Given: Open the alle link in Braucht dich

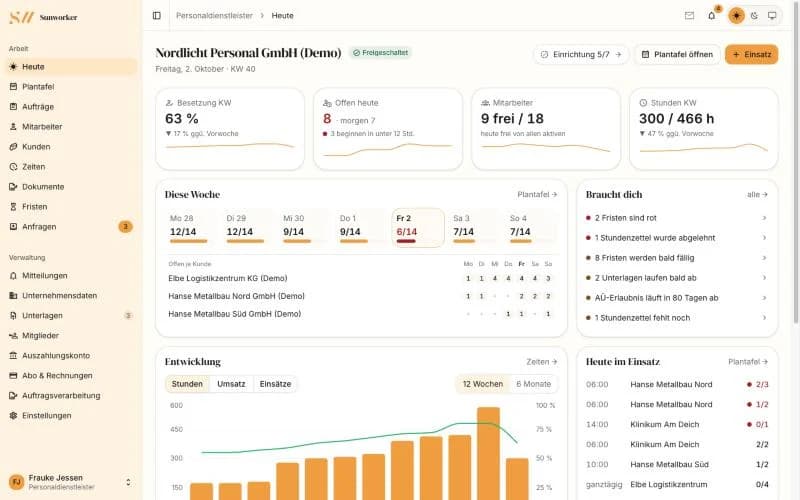Looking at the screenshot, I should point(757,194).
